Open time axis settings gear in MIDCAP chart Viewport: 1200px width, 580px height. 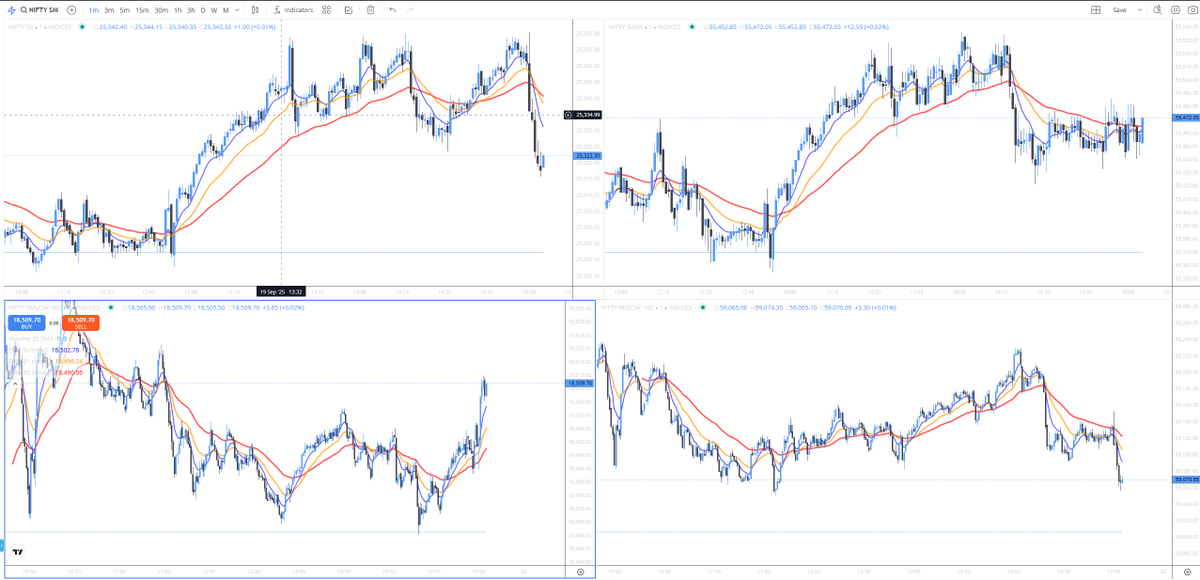coord(1189,570)
